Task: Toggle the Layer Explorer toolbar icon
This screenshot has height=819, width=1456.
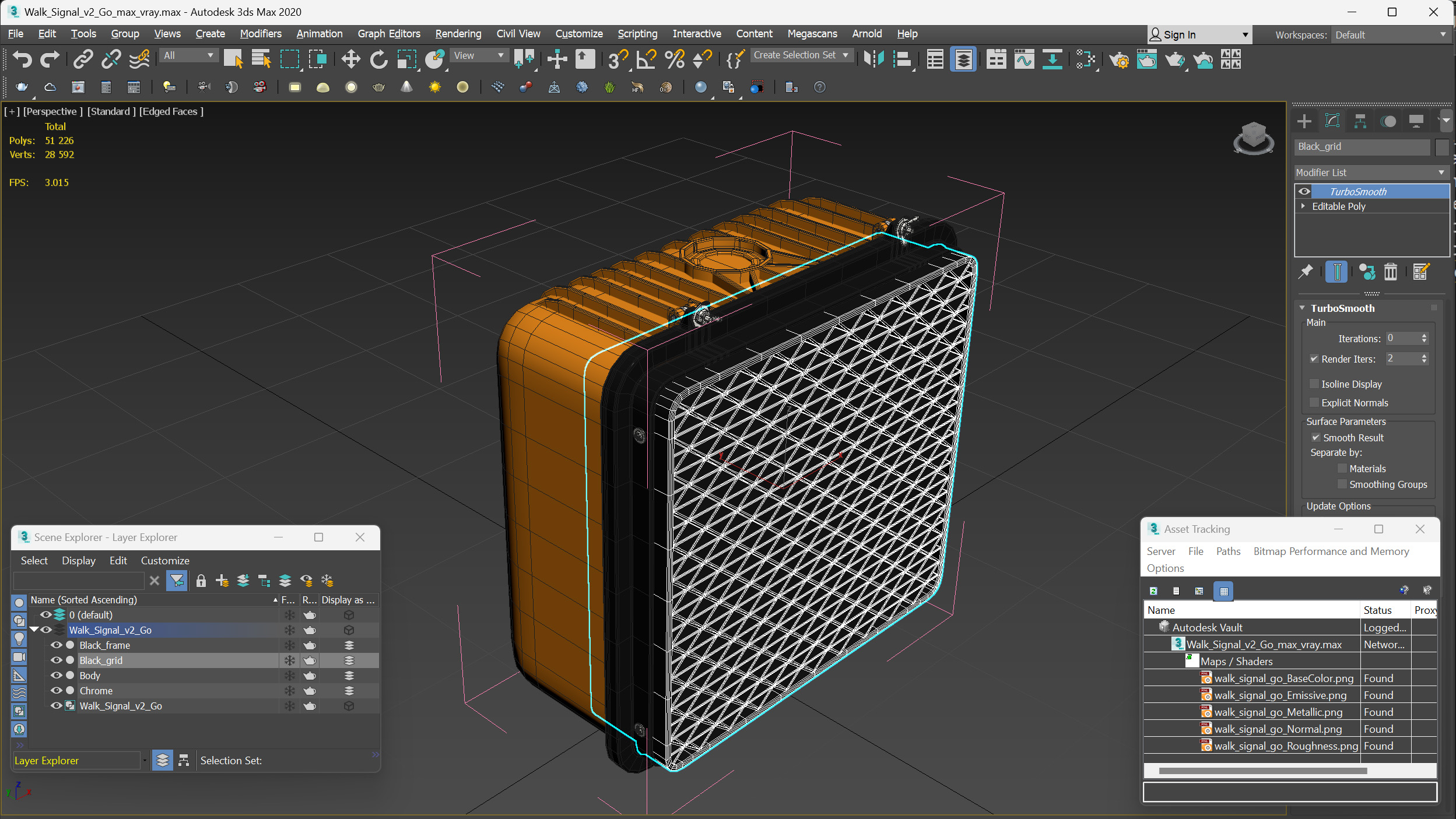Action: [963, 59]
